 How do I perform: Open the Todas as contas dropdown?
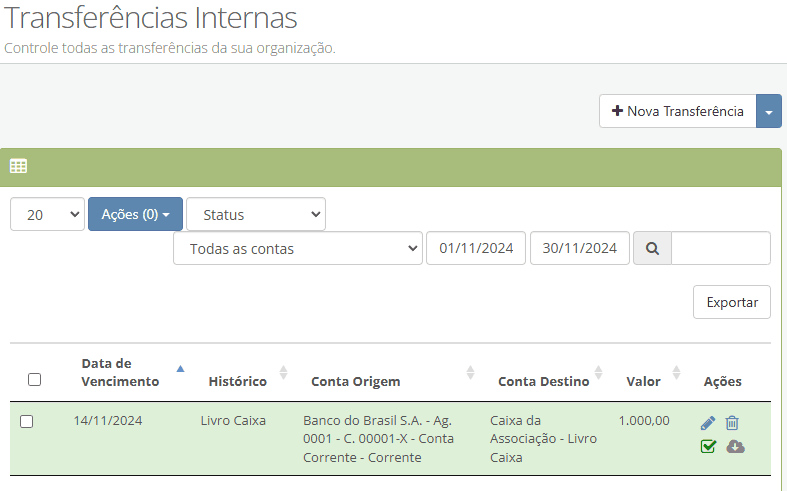pos(298,249)
